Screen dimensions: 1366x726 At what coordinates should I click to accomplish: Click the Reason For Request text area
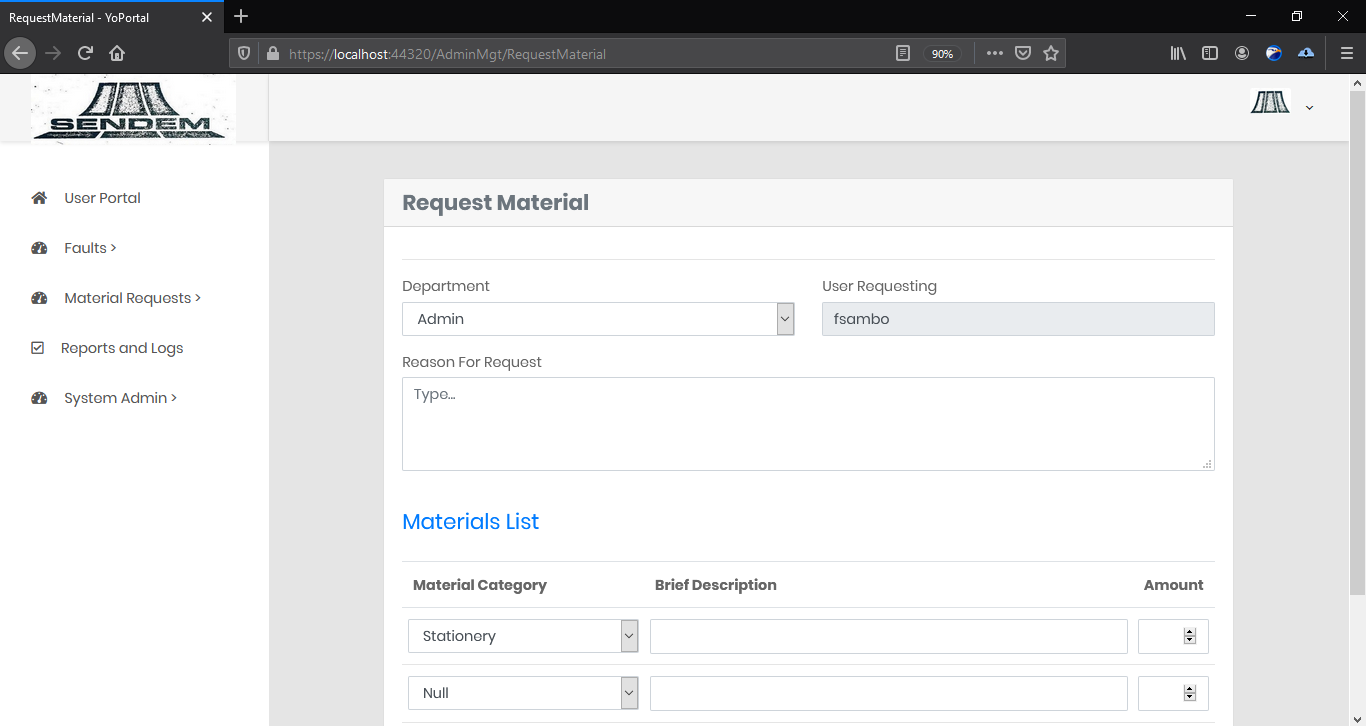click(807, 423)
